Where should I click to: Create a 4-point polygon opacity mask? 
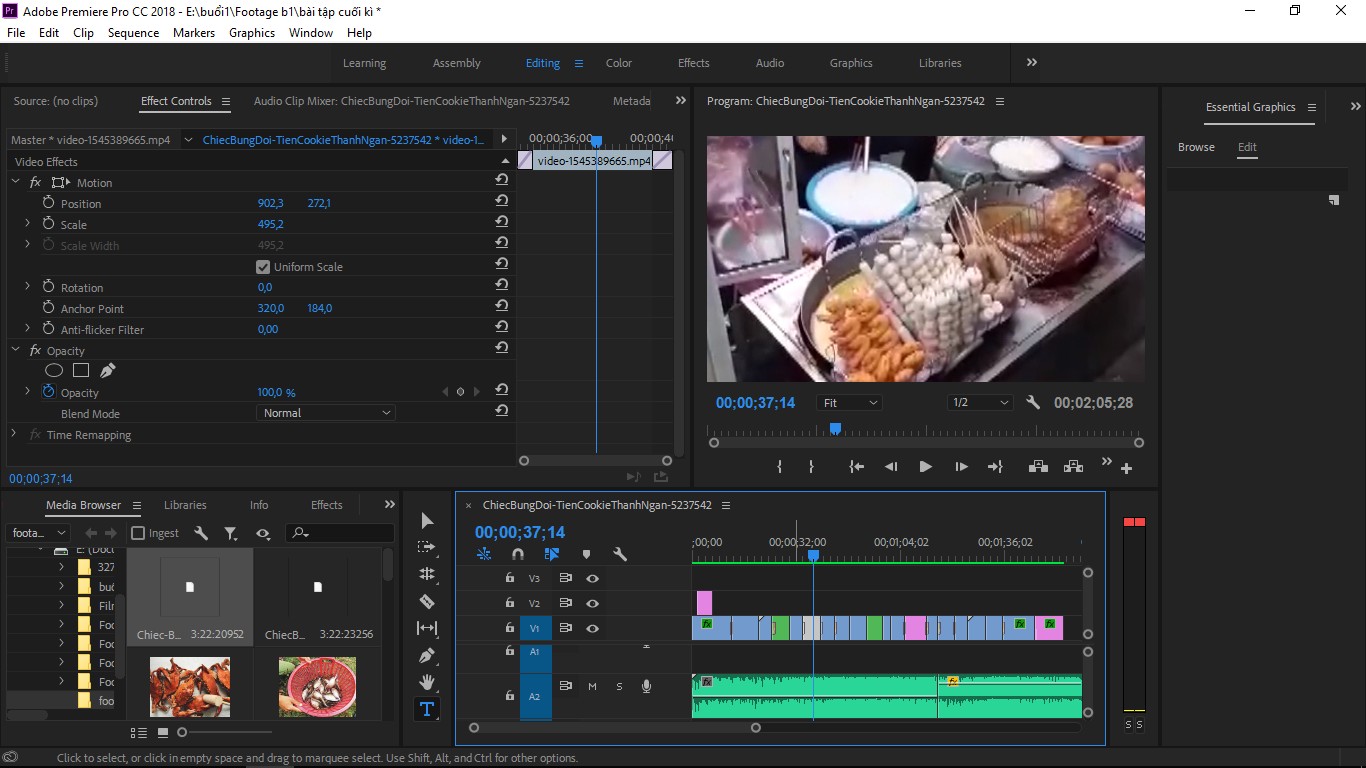pyautogui.click(x=81, y=371)
